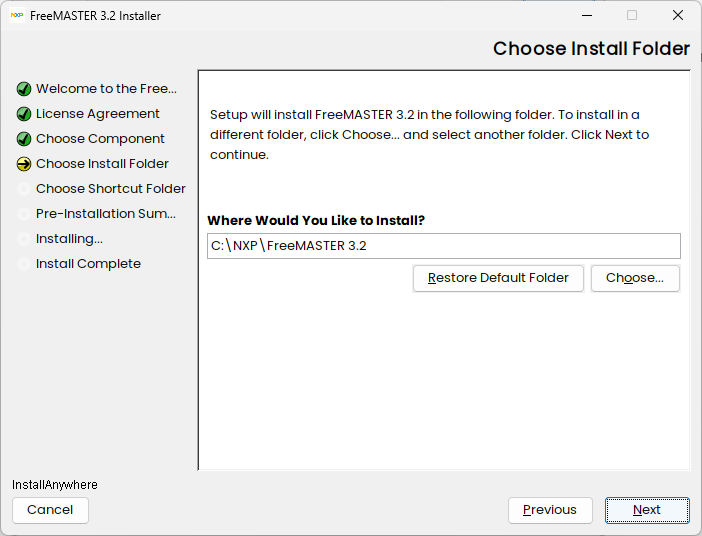Go back with the Previous button
Screen dimensions: 702x536
coord(550,510)
